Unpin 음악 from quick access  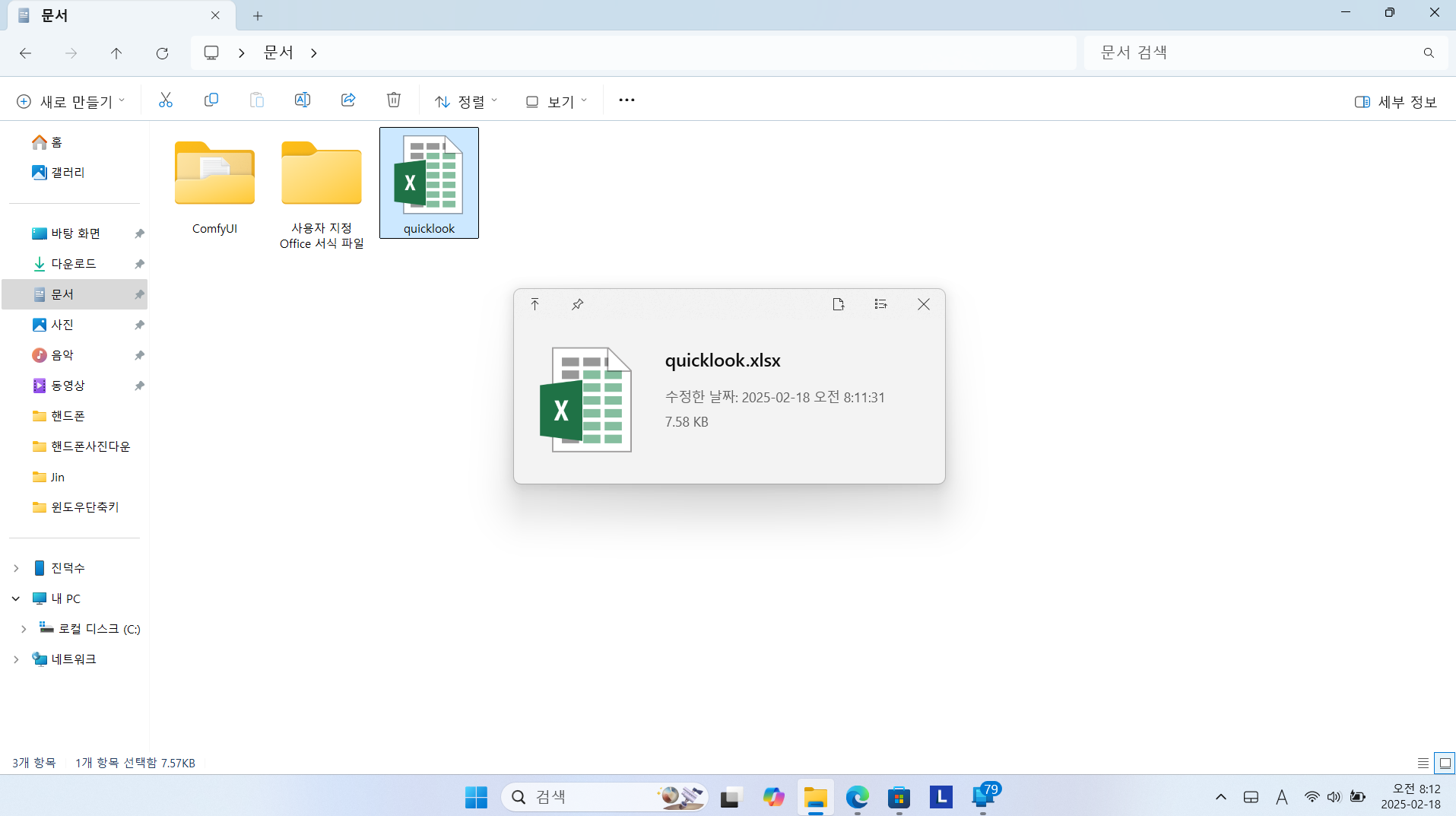pos(139,355)
